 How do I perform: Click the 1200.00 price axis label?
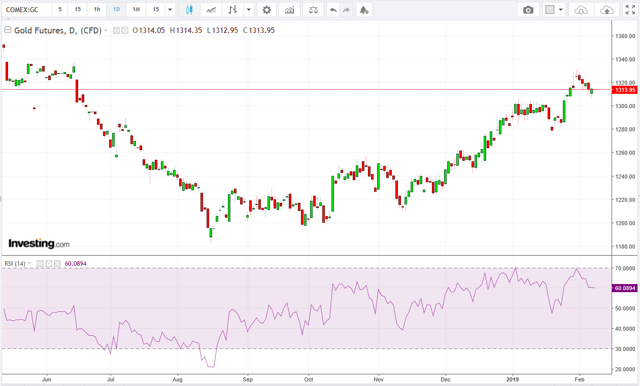pyautogui.click(x=625, y=223)
